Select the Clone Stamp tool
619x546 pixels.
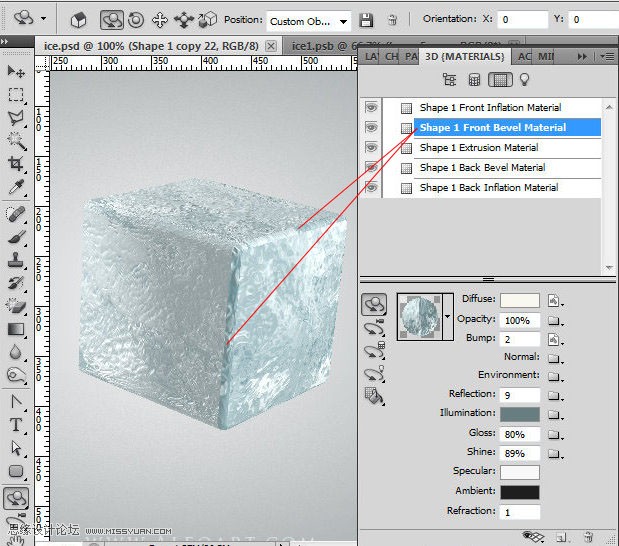tap(16, 260)
